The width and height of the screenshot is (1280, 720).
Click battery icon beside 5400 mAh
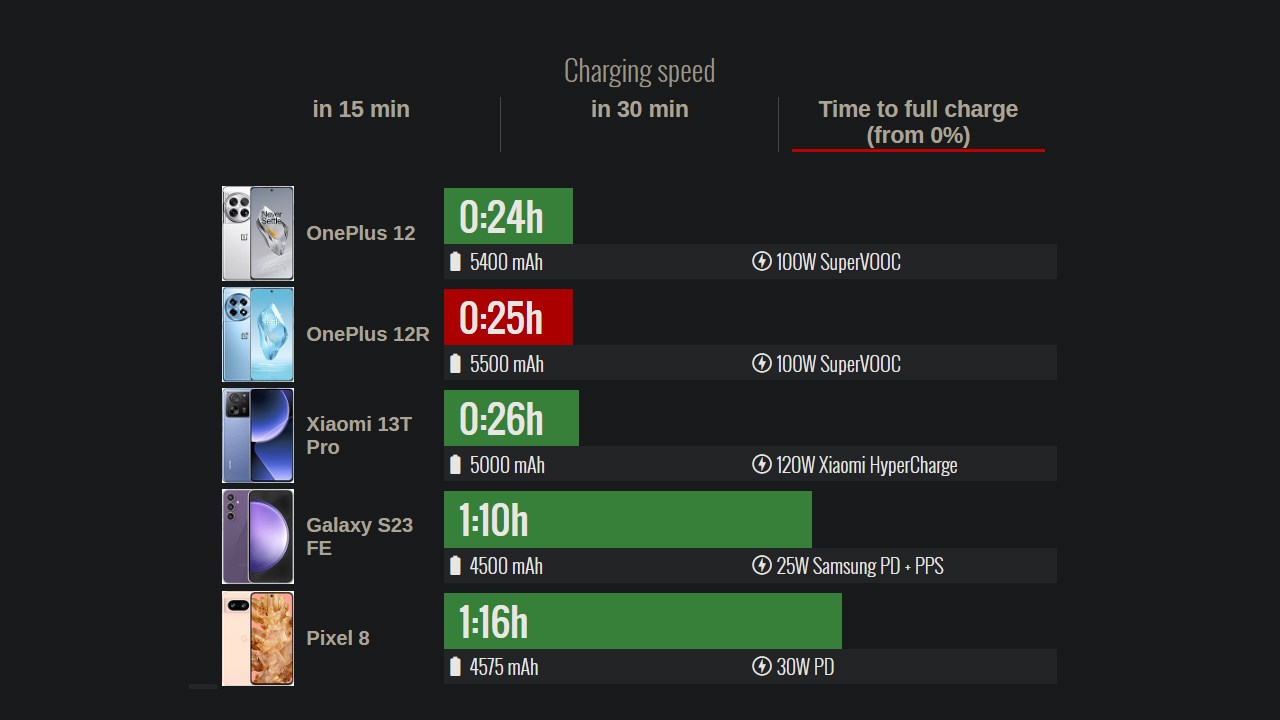click(x=456, y=262)
